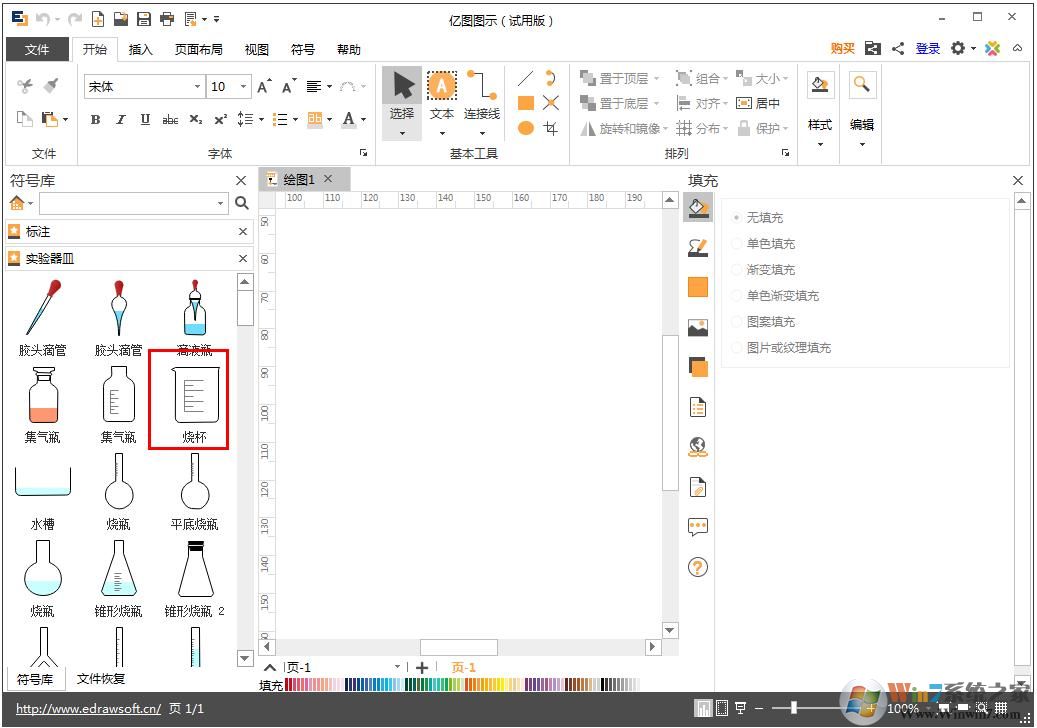The width and height of the screenshot is (1037, 728).
Task: Open the line style panel icon
Action: tap(698, 247)
